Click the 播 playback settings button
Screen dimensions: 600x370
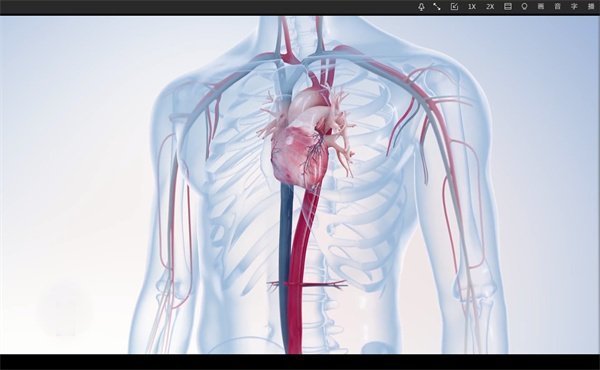pos(591,7)
